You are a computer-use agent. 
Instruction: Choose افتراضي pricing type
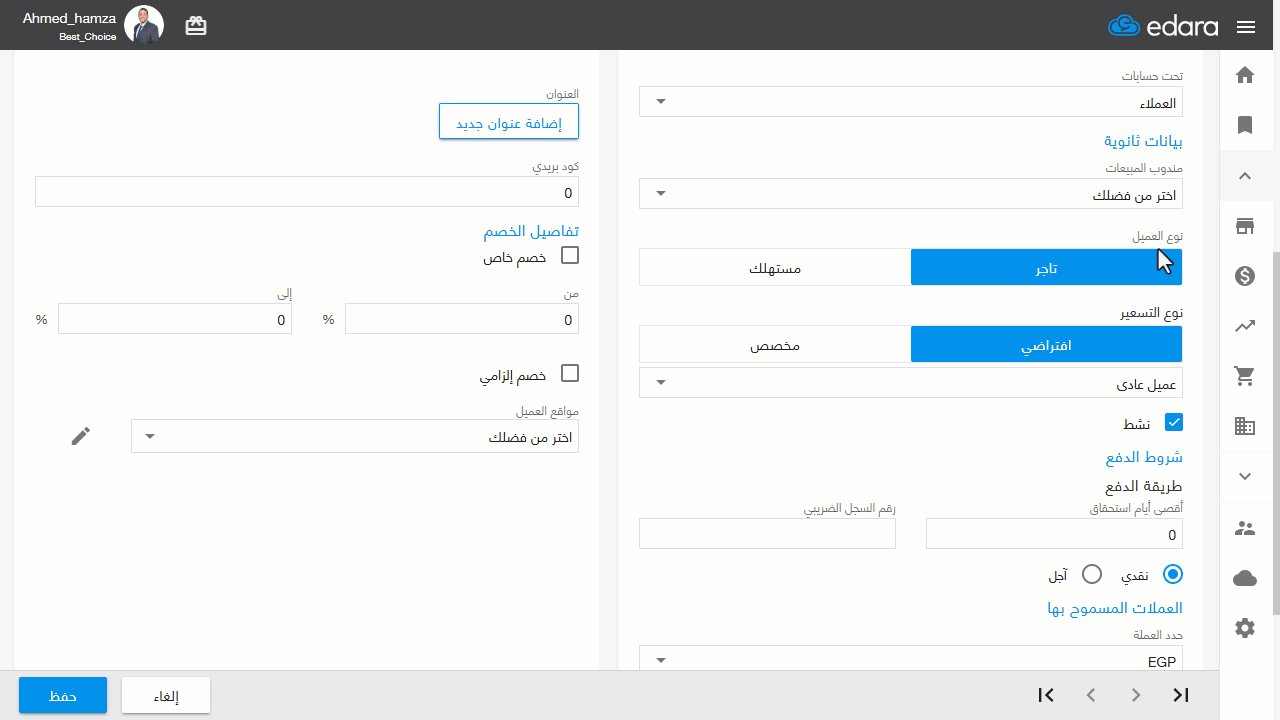[1046, 345]
